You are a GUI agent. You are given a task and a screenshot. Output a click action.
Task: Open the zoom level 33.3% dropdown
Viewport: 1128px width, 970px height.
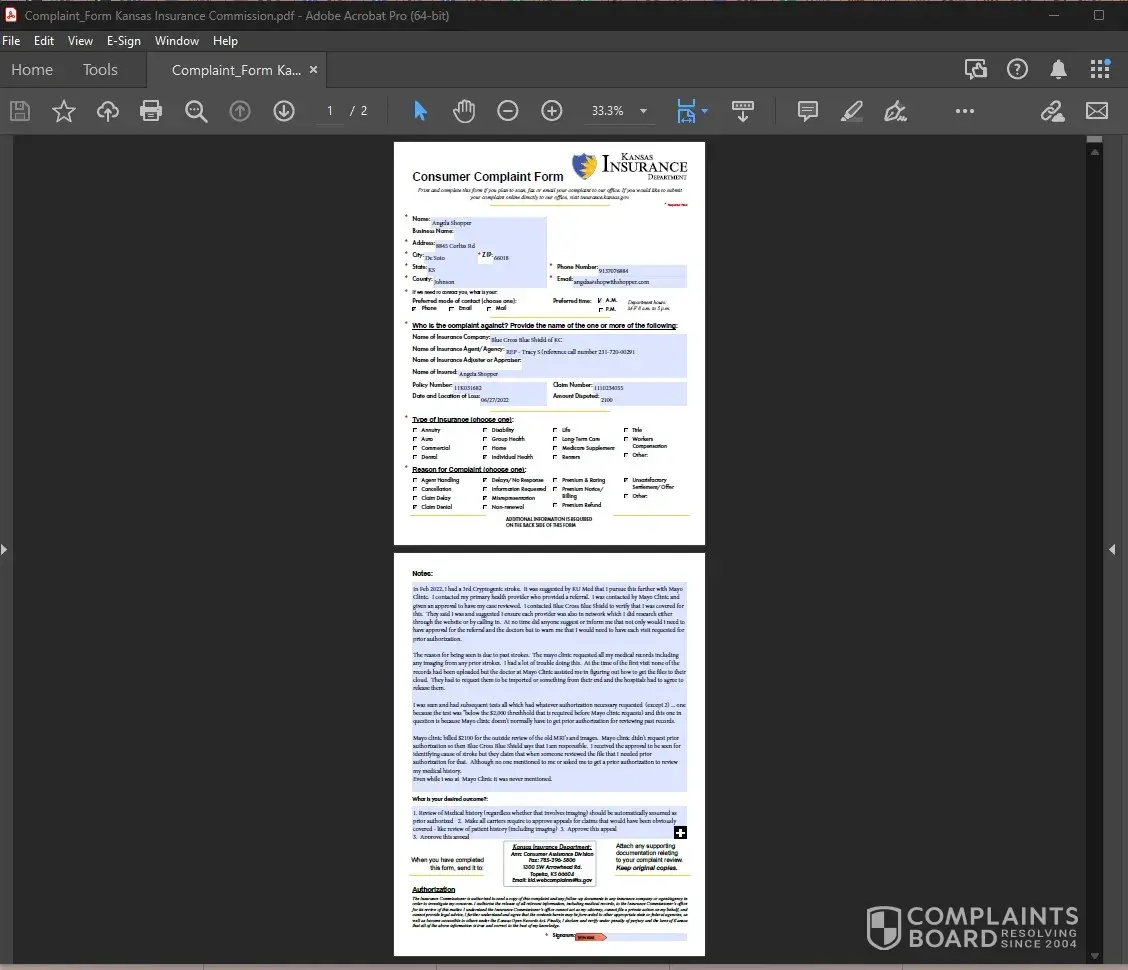pos(643,111)
